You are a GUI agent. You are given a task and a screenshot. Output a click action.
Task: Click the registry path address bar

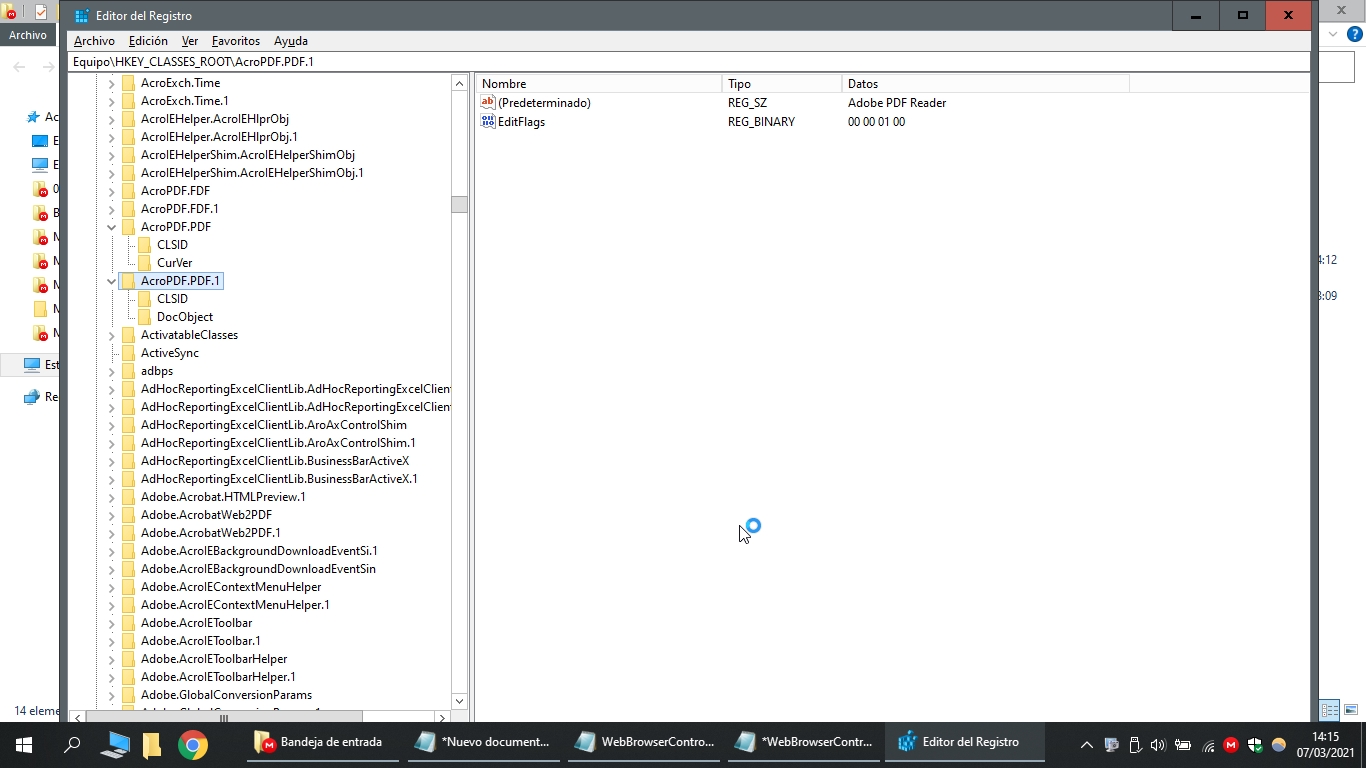689,62
